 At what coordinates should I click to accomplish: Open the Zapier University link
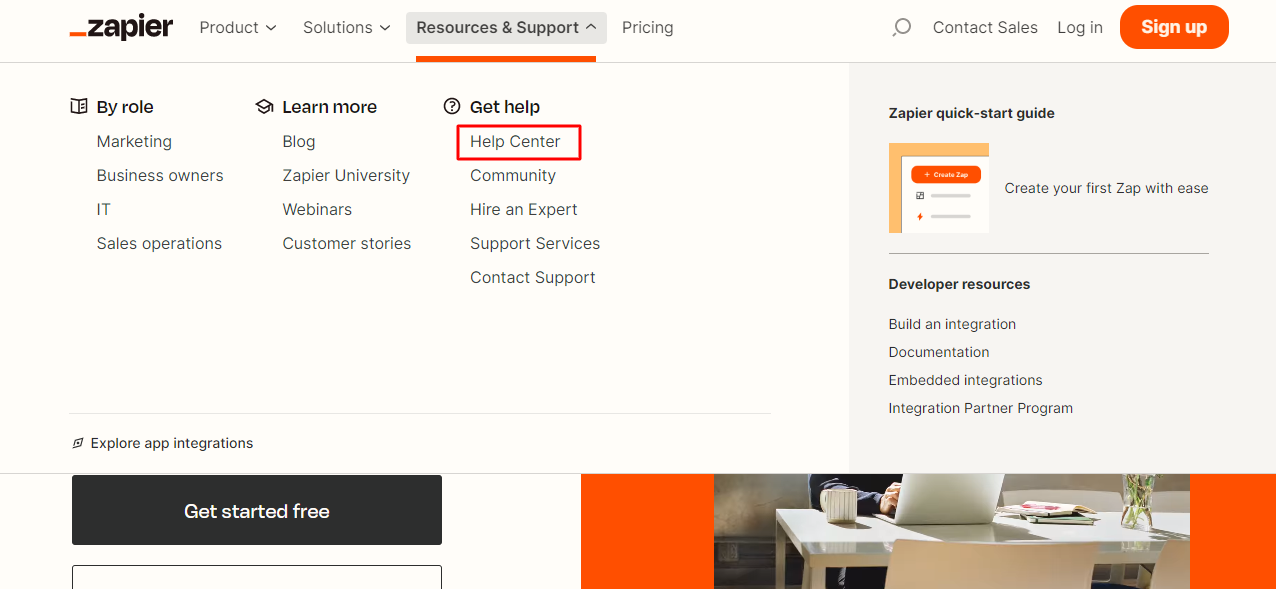pos(346,175)
